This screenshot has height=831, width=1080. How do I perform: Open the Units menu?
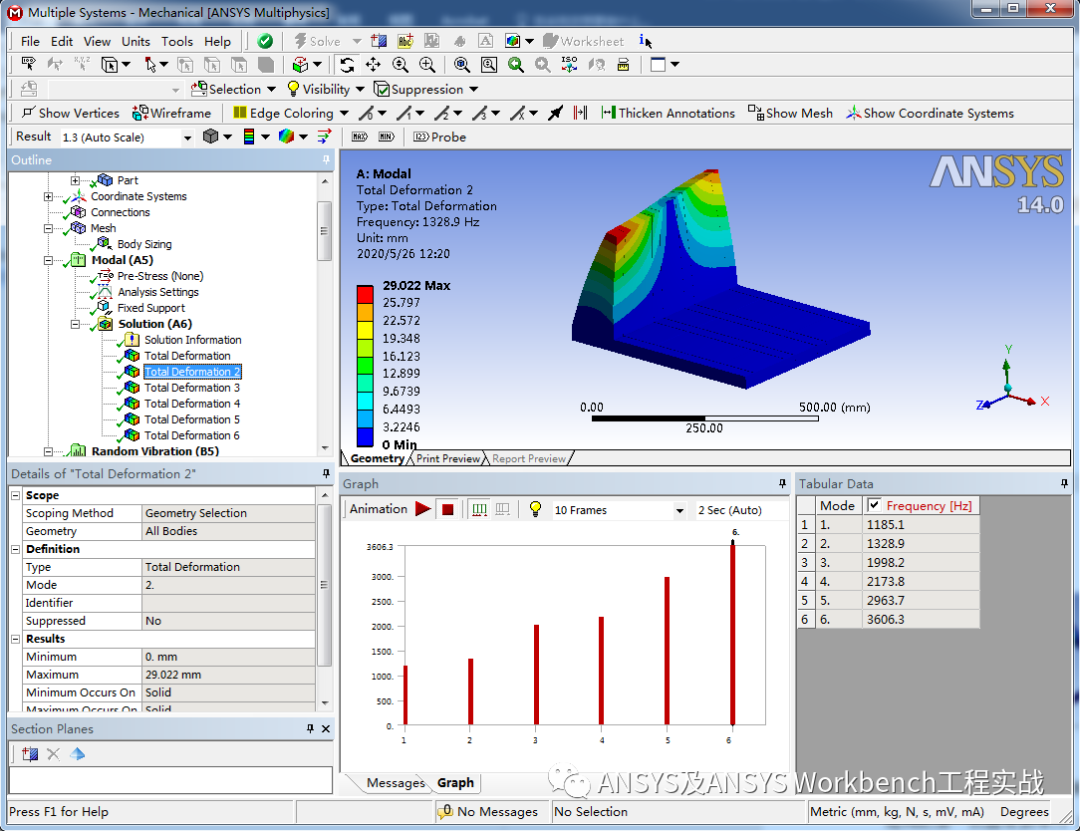point(136,41)
